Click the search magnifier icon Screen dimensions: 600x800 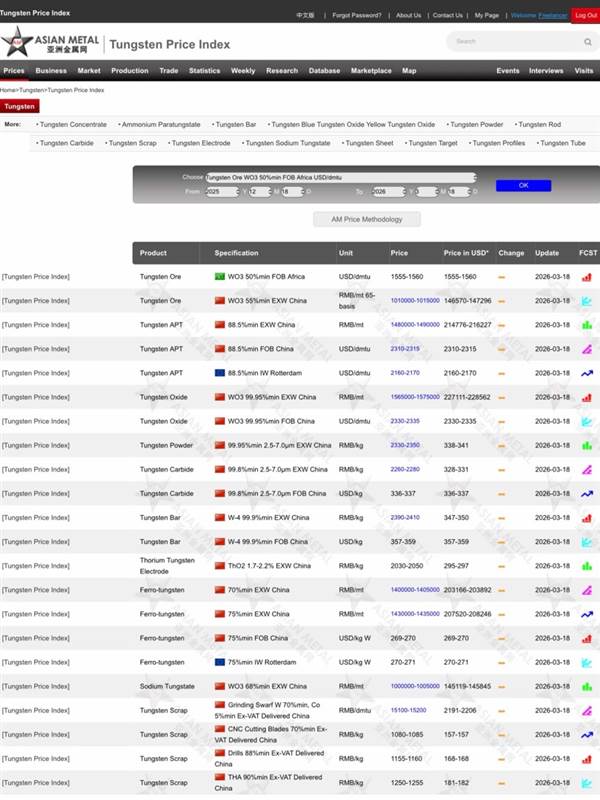click(587, 42)
